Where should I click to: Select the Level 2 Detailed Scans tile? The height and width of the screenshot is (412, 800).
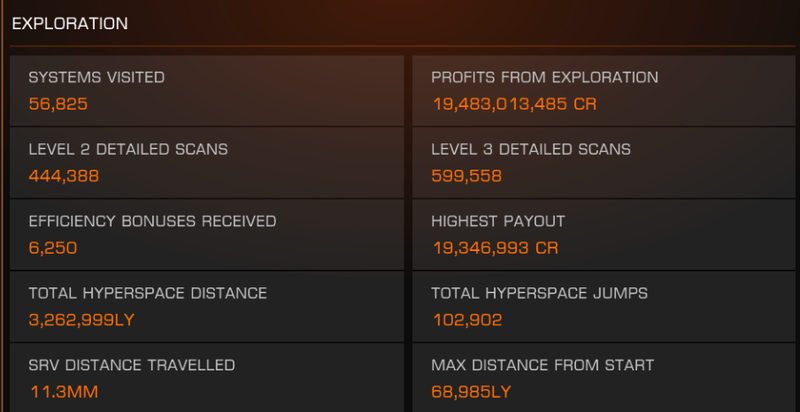point(207,163)
